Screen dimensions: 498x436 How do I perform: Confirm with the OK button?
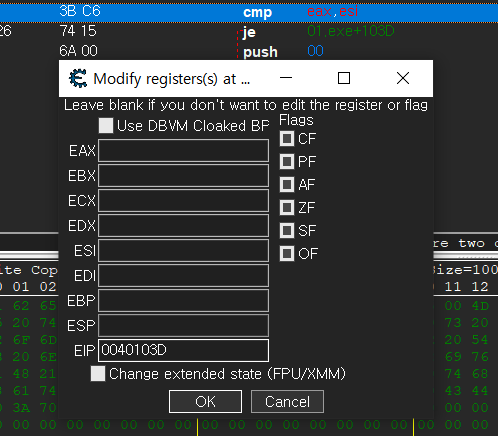pos(205,402)
